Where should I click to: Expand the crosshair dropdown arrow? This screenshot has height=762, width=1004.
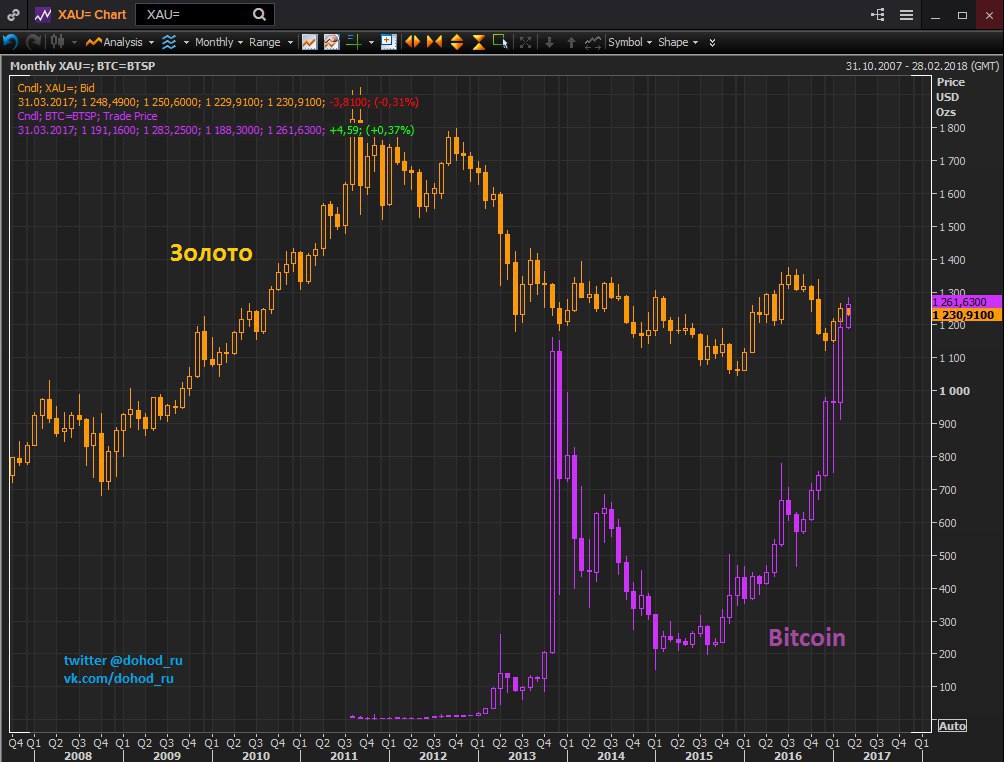371,43
